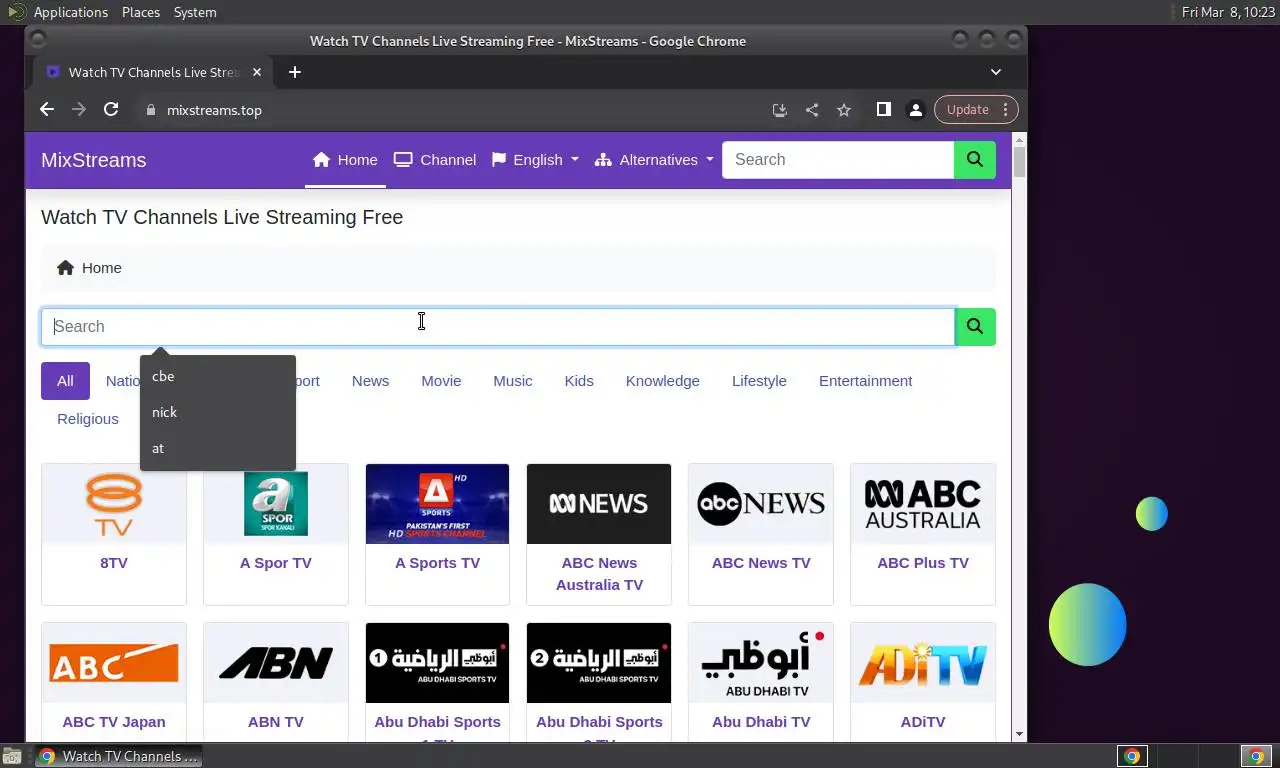This screenshot has width=1280, height=768.
Task: Open the ABC Plus TV logo thumbnail
Action: (923, 504)
